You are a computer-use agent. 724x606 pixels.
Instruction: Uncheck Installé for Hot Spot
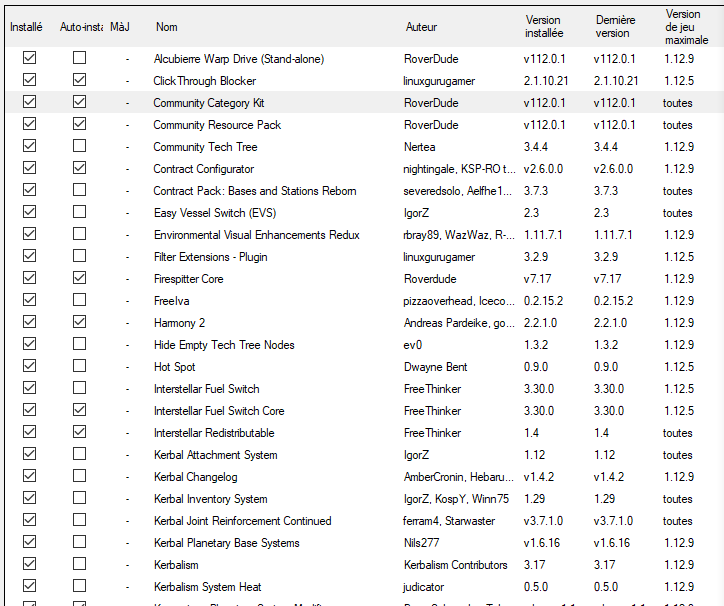[x=30, y=366]
